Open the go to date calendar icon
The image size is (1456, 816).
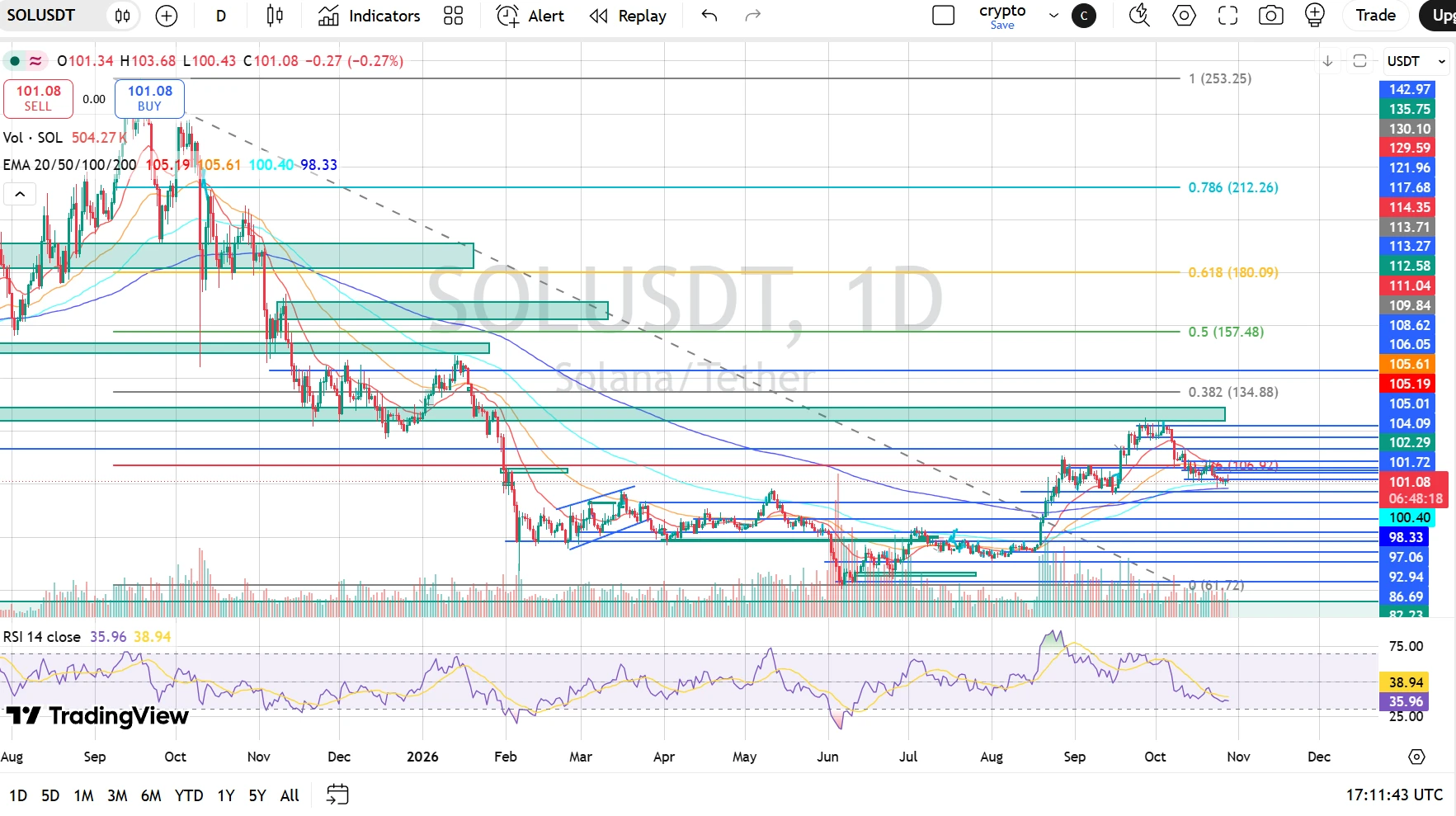pos(337,795)
